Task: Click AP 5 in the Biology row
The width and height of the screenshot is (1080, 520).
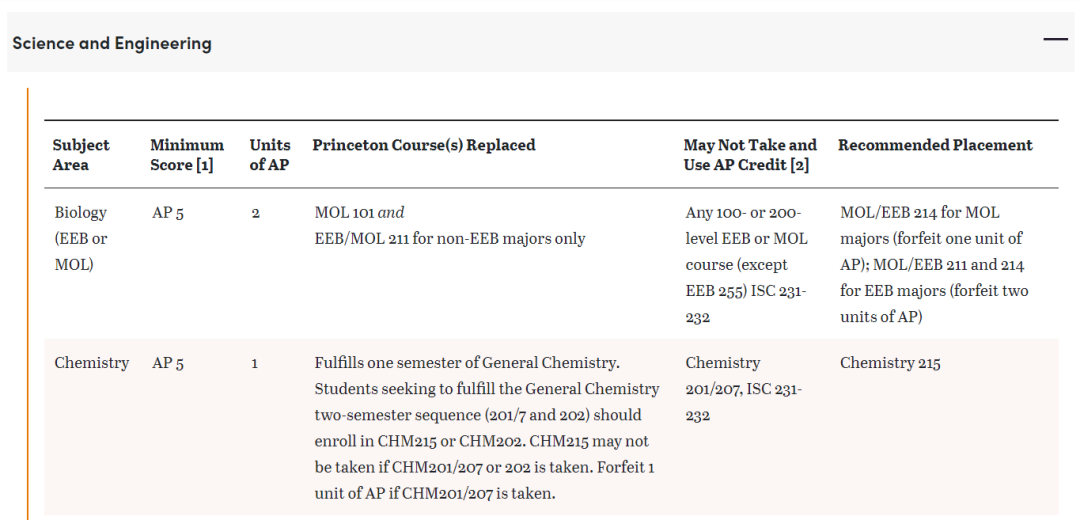Action: coord(168,213)
